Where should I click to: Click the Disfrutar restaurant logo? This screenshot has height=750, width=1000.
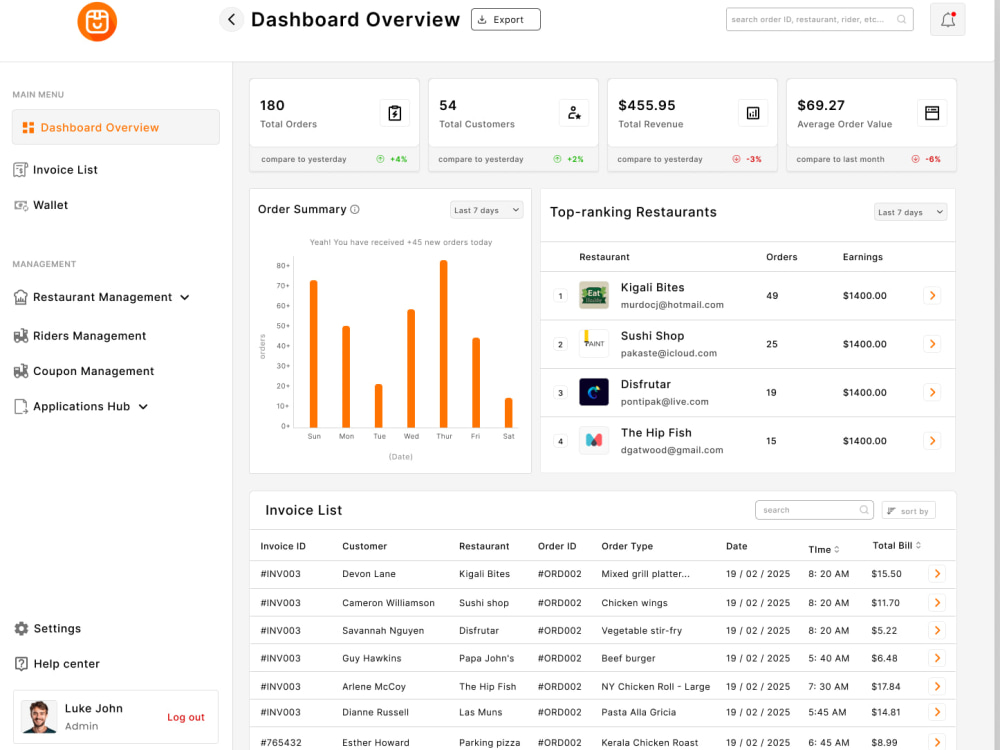[594, 392]
